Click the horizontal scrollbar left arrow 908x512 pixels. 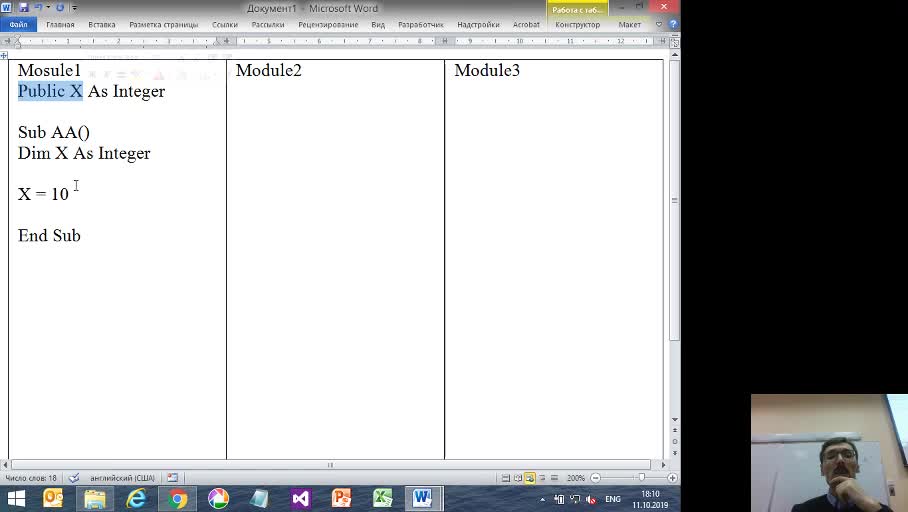click(5, 465)
